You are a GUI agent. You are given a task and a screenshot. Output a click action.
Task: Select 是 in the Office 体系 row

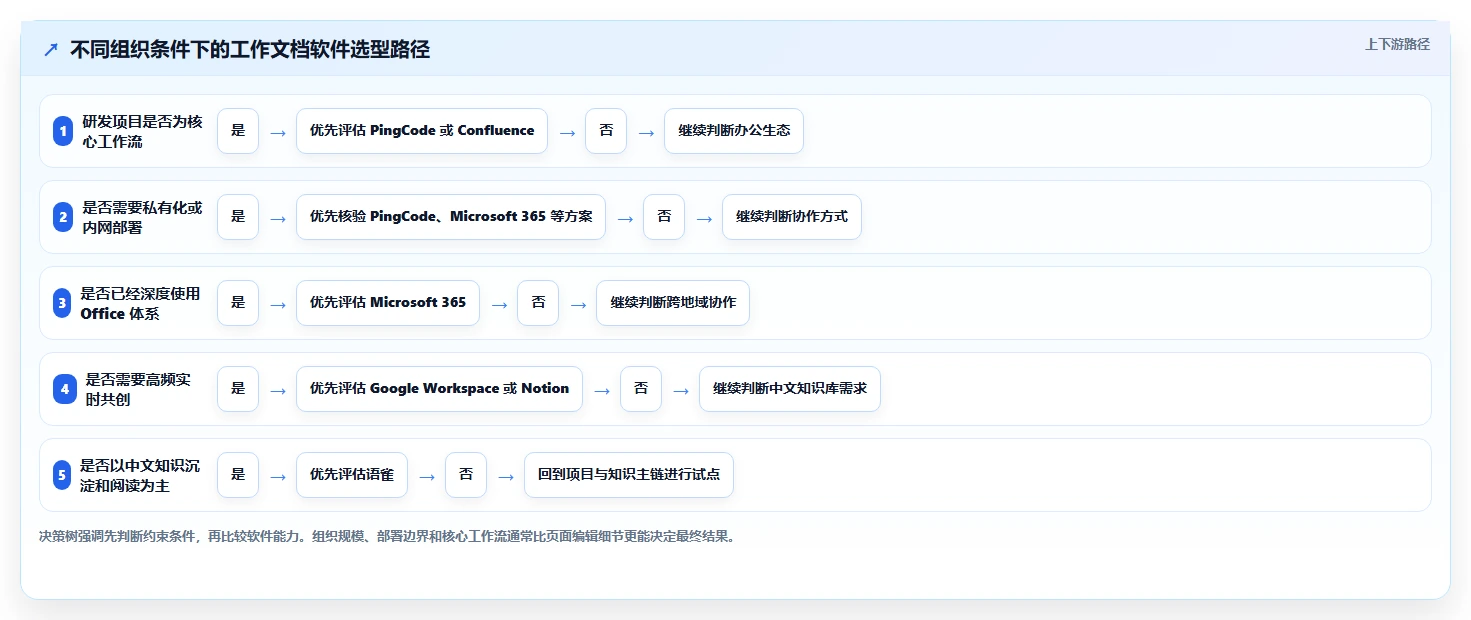point(238,303)
